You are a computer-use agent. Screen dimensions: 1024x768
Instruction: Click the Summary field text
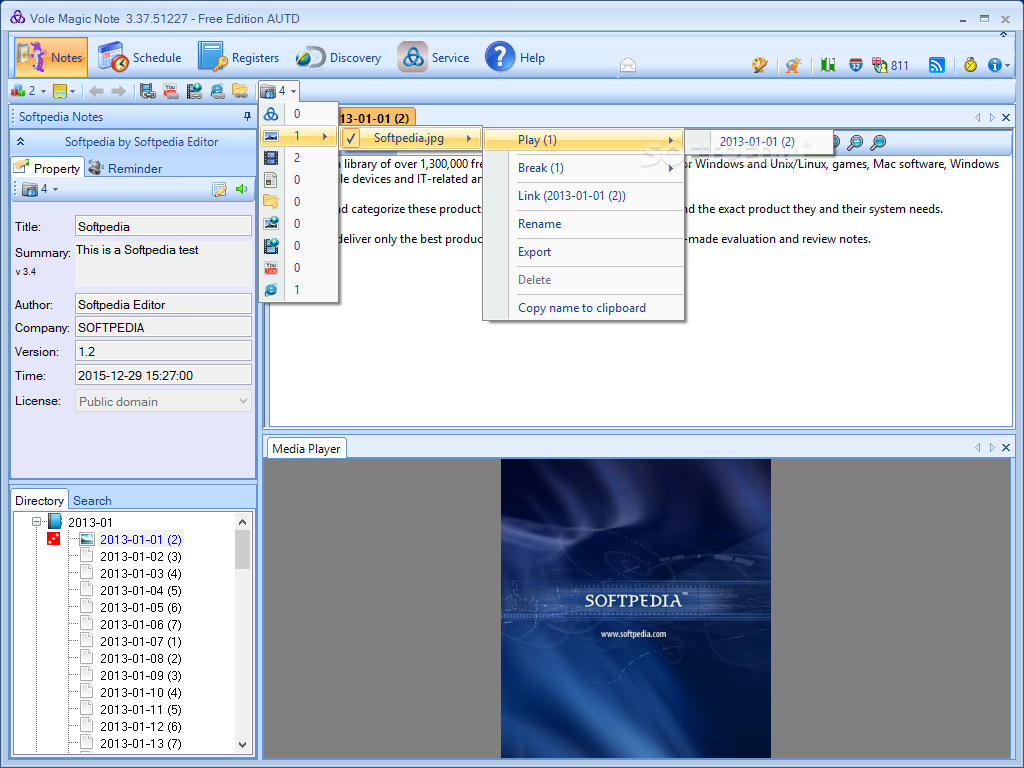point(163,264)
